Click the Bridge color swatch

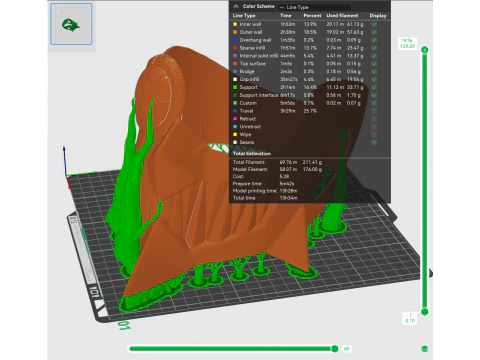(x=235, y=72)
